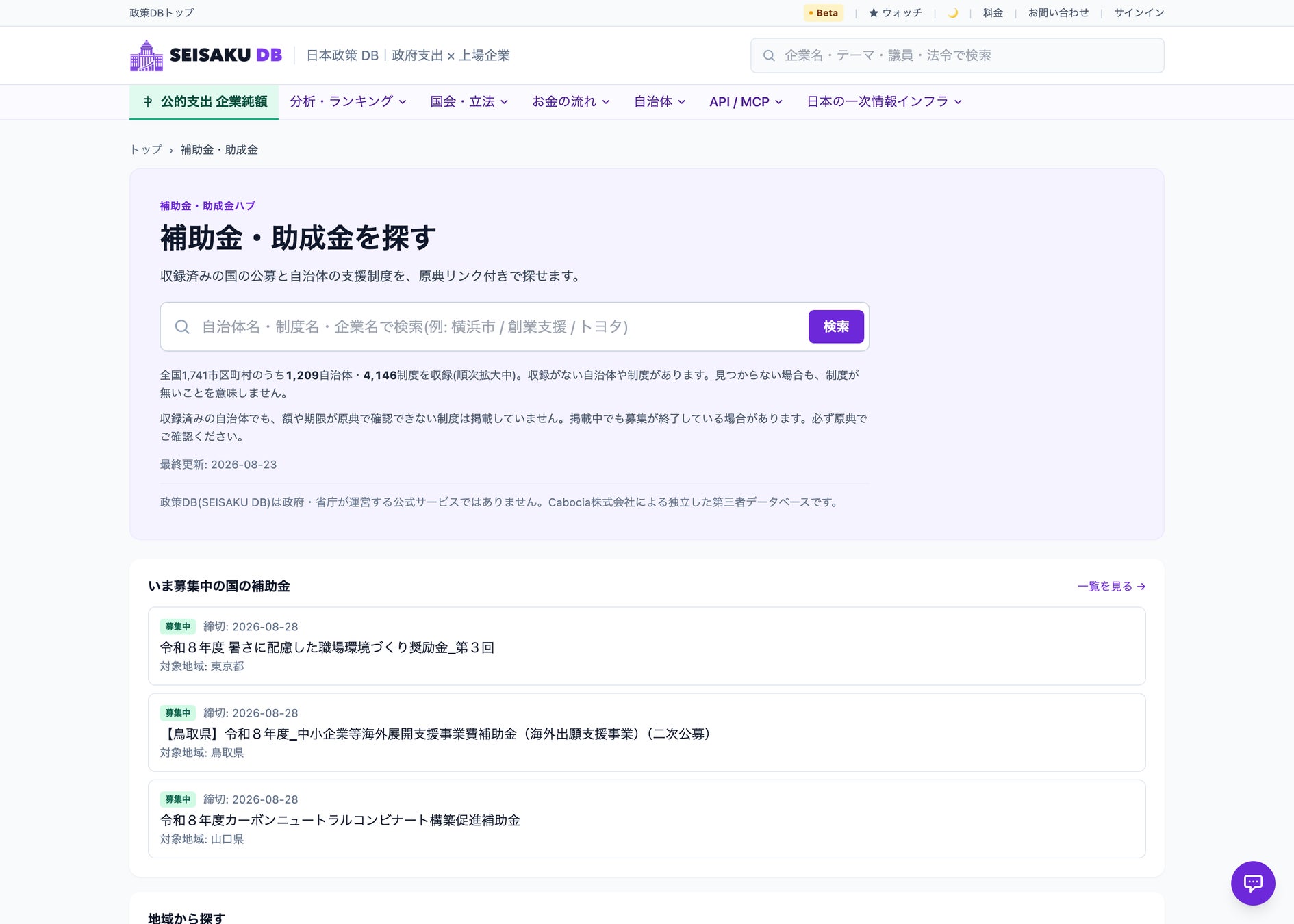
Task: Click 日本政策 DB tagline text
Action: [x=408, y=55]
